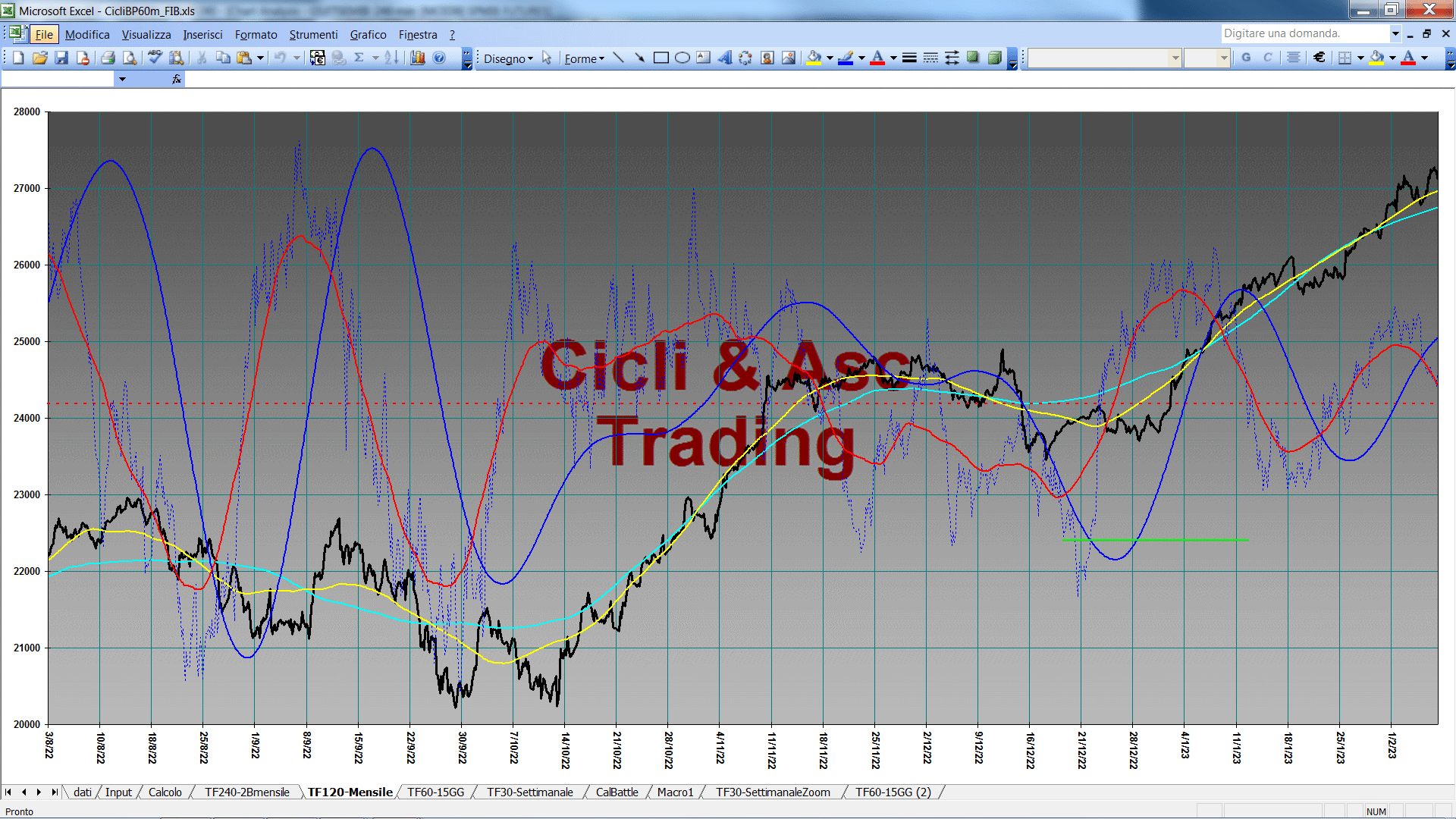Save the workbook with the floppy disk icon

(62, 58)
